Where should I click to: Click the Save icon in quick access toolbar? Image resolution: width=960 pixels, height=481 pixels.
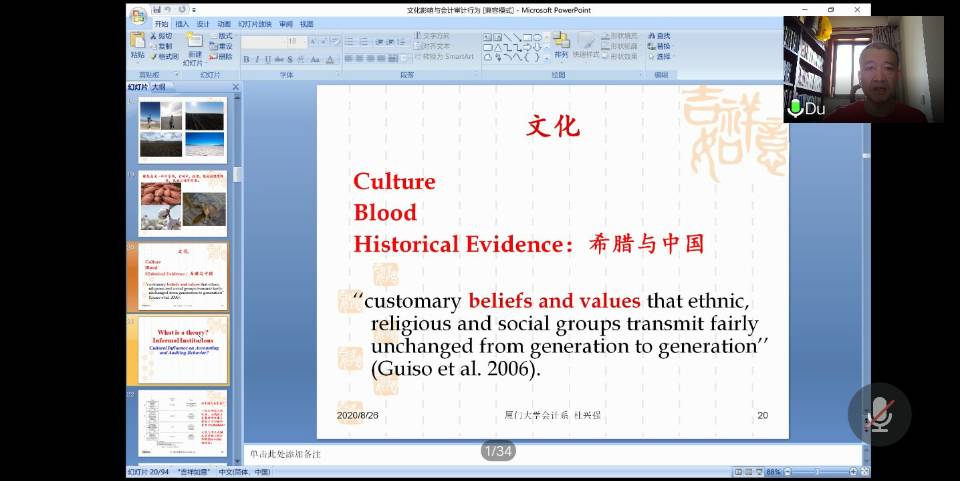pyautogui.click(x=157, y=9)
